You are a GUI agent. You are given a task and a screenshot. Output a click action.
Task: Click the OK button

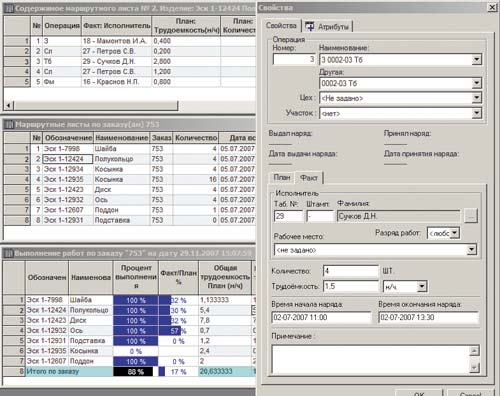pos(419,393)
